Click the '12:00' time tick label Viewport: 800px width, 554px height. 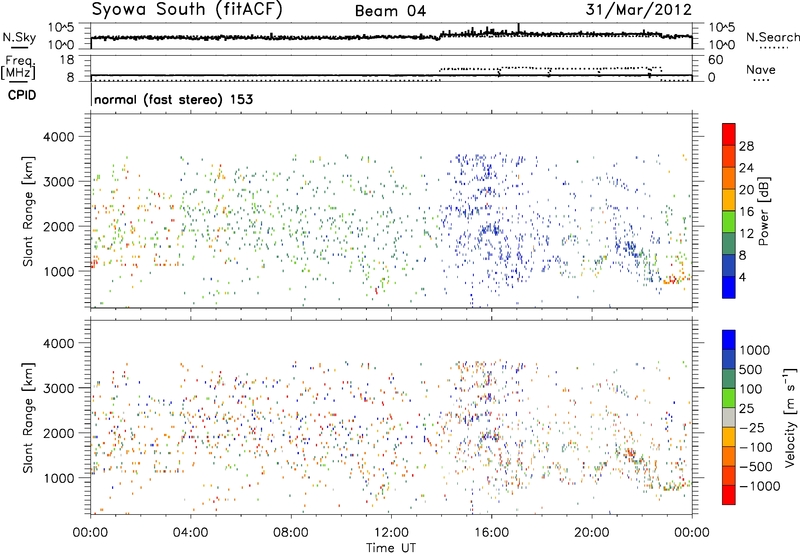(391, 533)
